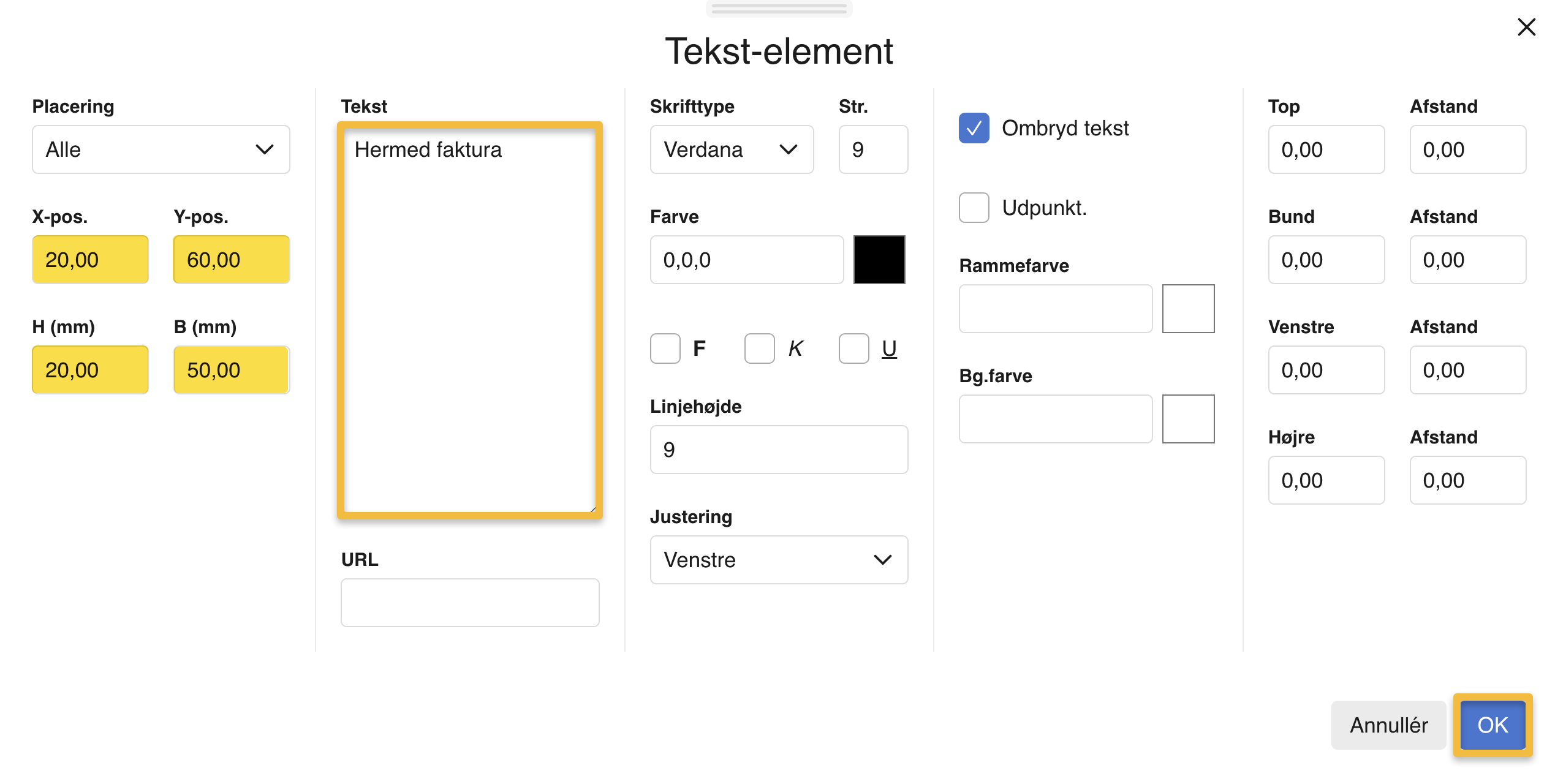Uncheck the Ombryd tekst checkbox

[x=974, y=128]
